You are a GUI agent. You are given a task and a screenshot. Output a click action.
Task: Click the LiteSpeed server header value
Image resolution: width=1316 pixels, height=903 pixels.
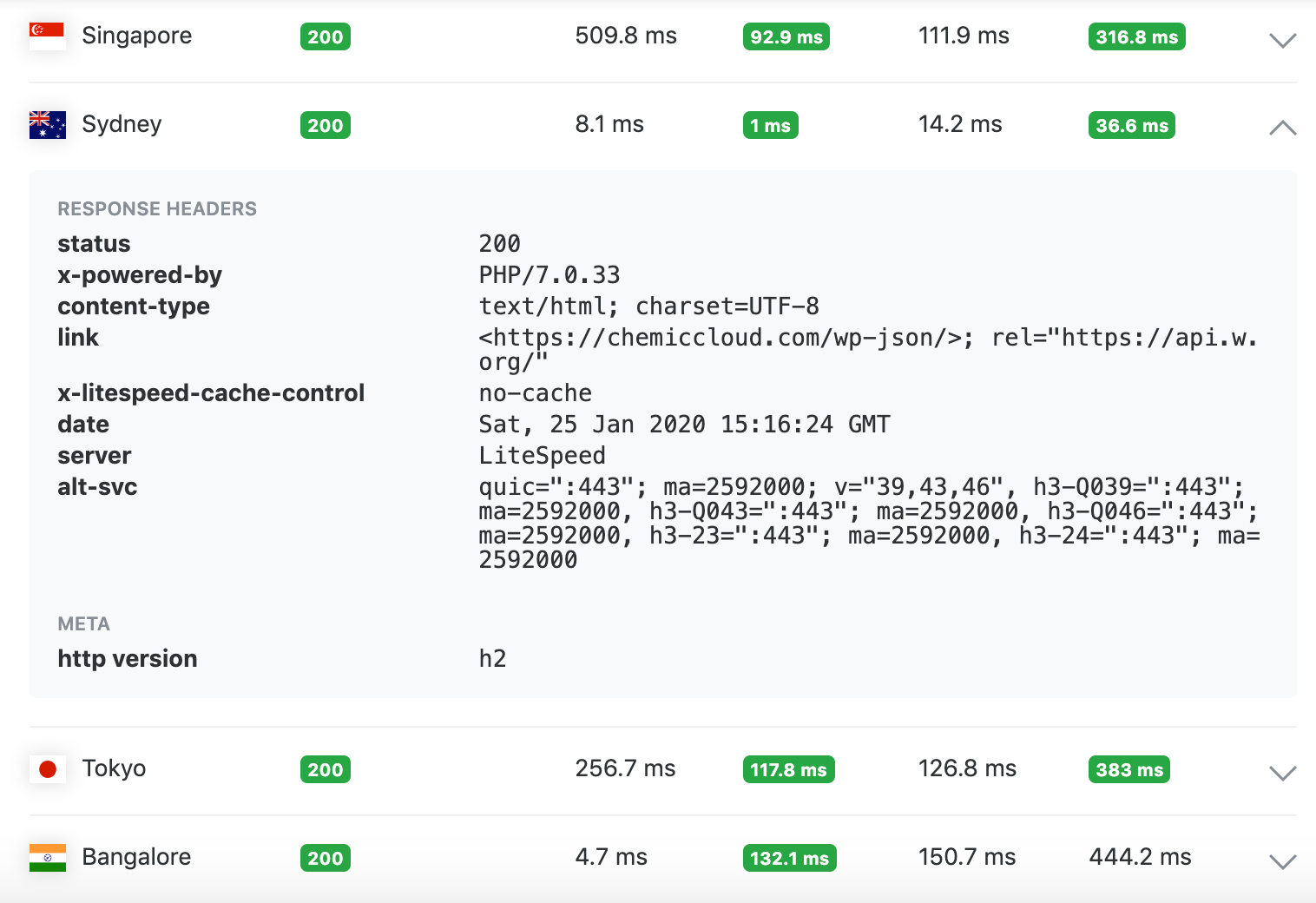click(x=543, y=456)
